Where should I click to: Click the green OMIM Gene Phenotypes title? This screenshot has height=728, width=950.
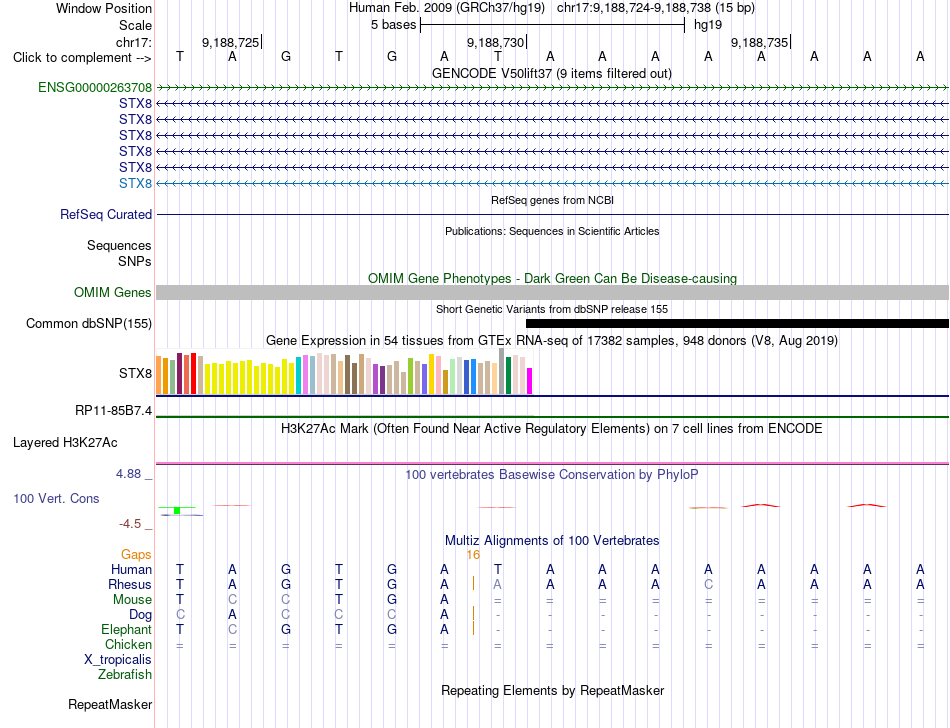[553, 279]
